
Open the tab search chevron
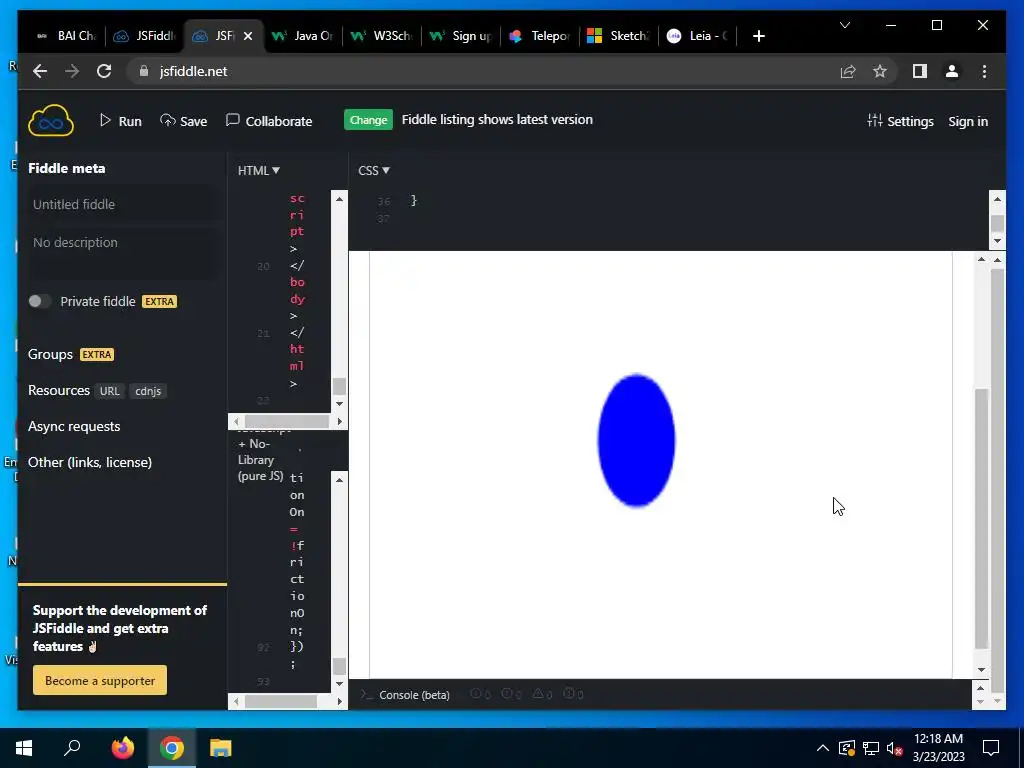[x=845, y=25]
